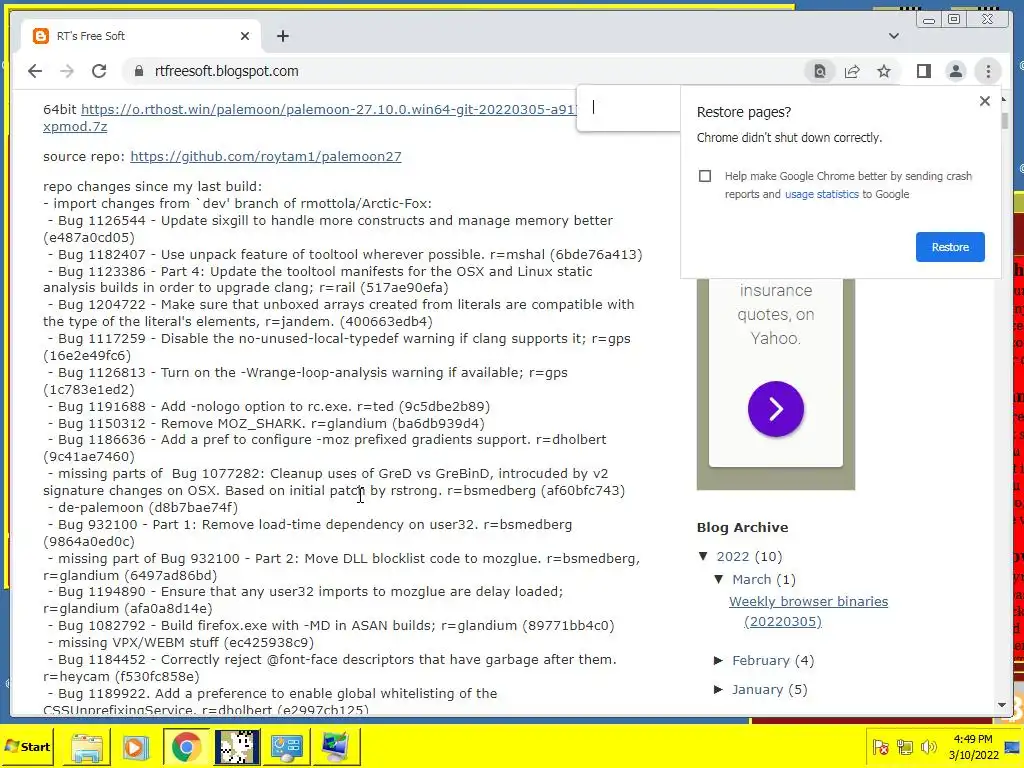Open the control panel taskbar icon

click(x=286, y=747)
